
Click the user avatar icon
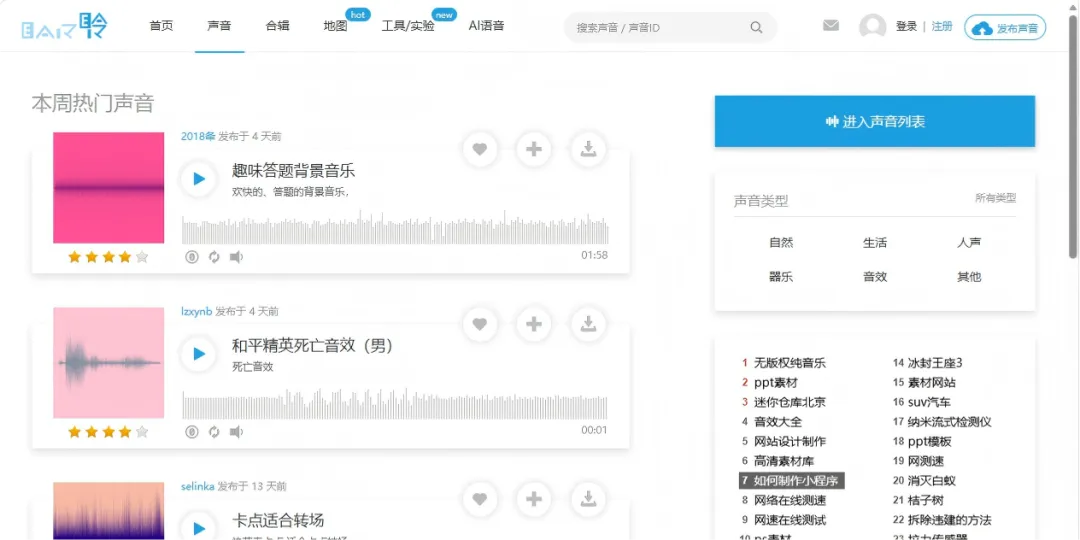[873, 27]
